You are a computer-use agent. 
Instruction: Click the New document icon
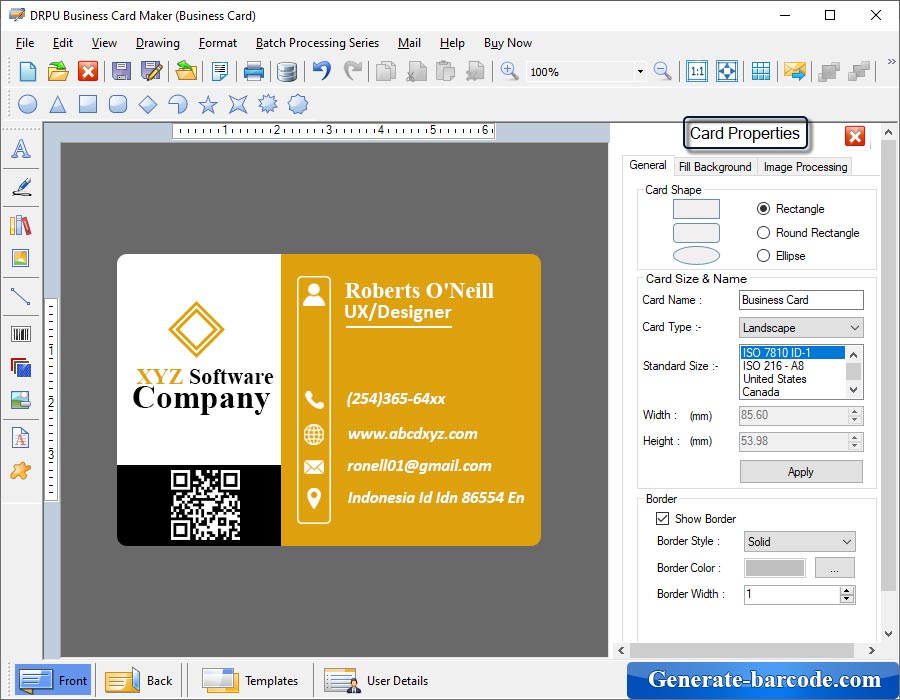tap(28, 72)
